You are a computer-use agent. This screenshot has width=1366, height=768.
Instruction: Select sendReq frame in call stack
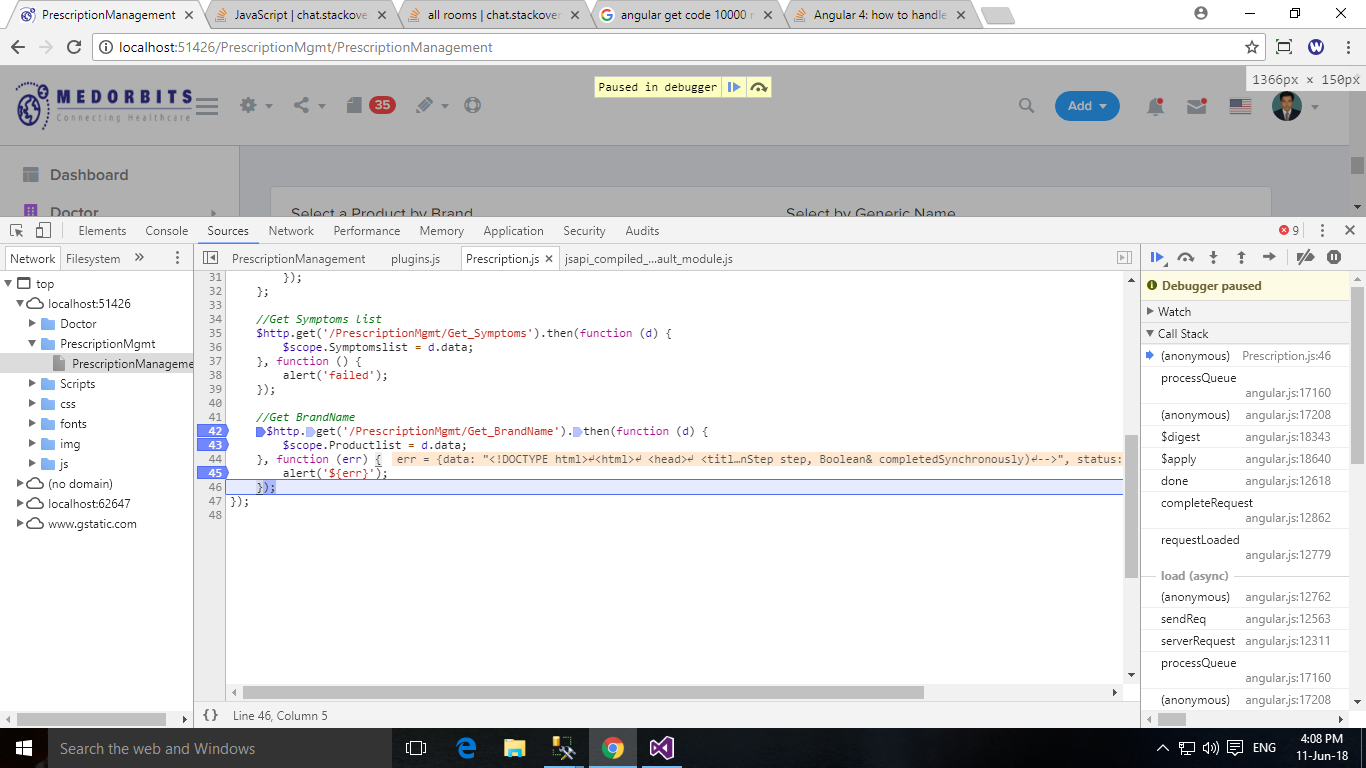pos(1245,619)
